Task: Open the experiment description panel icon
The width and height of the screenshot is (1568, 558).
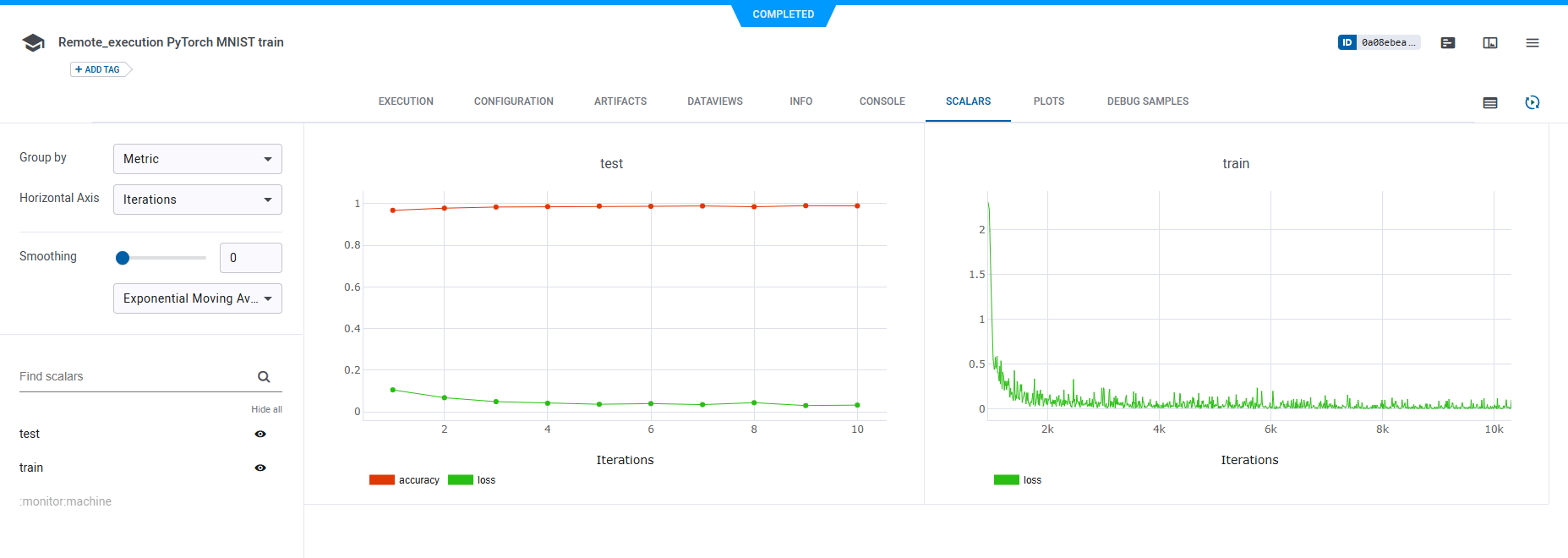Action: click(x=1448, y=43)
